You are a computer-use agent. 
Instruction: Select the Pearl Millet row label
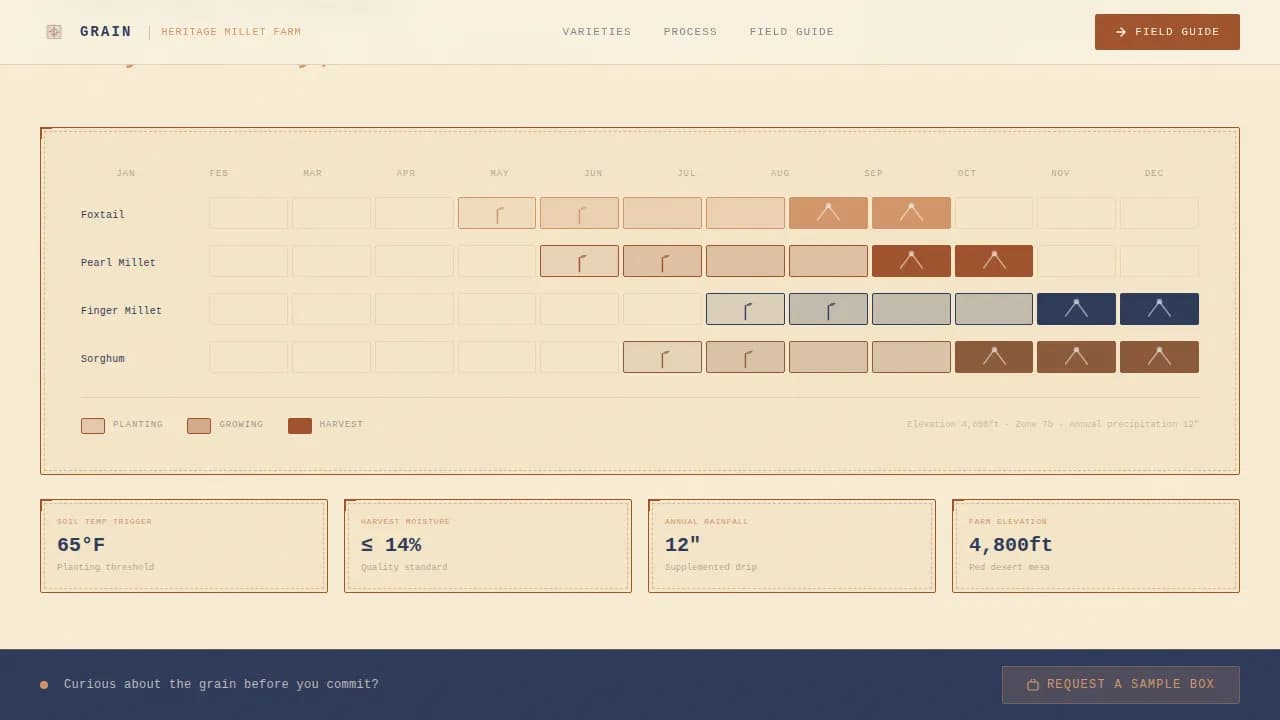click(x=118, y=263)
